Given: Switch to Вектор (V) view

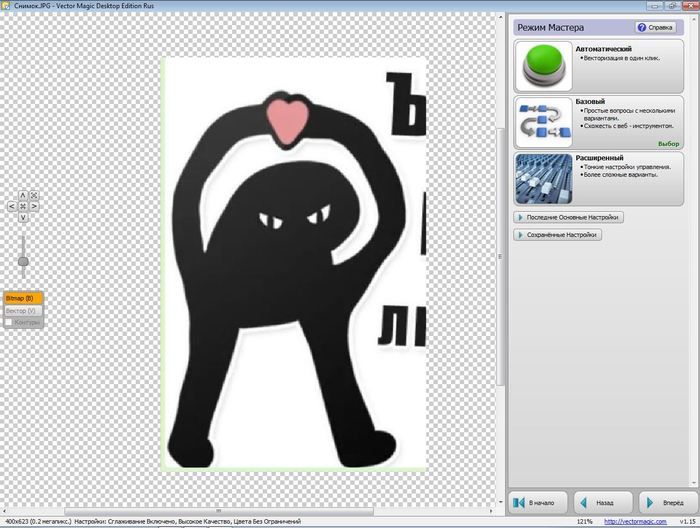Looking at the screenshot, I should click(x=23, y=310).
